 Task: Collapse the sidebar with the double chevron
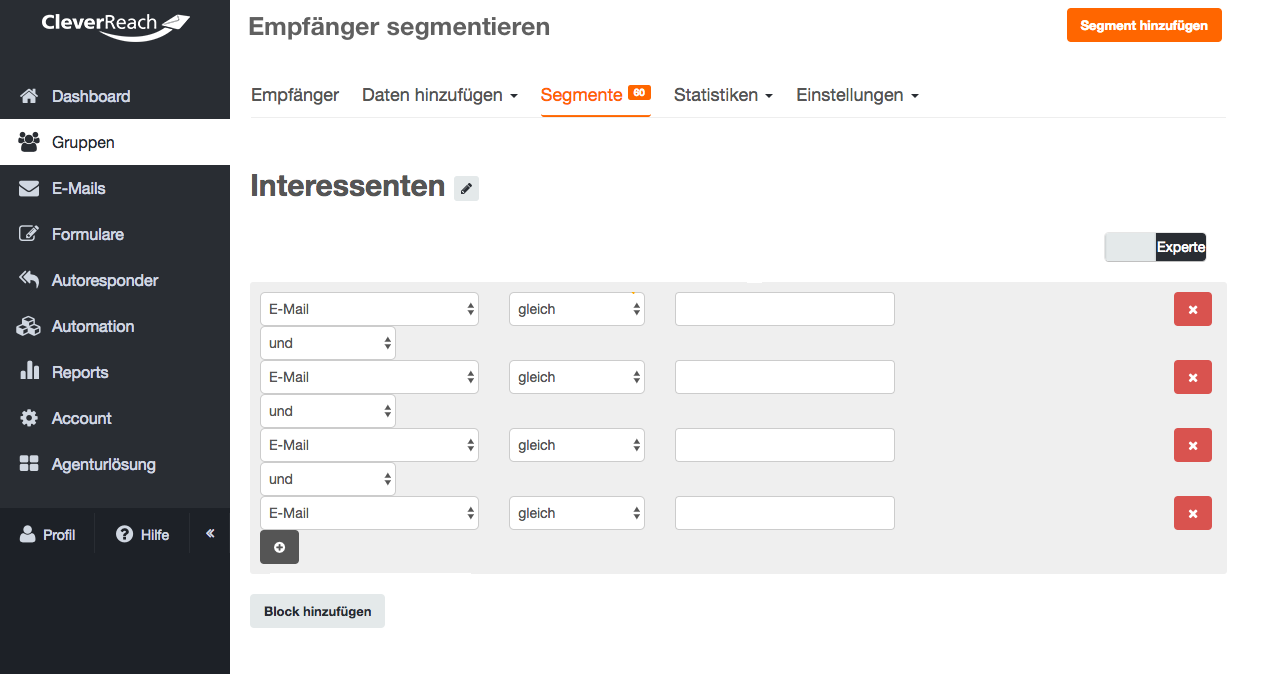[210, 534]
